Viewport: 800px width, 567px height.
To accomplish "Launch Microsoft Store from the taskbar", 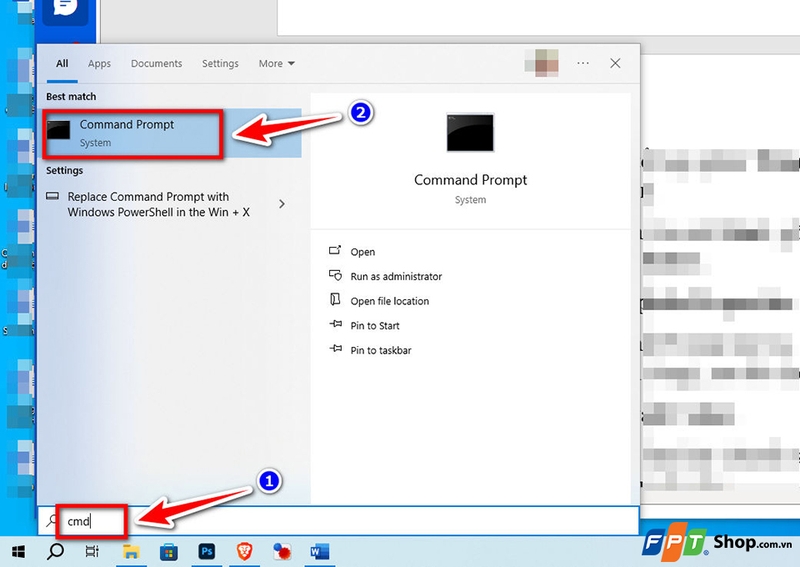I will [x=169, y=552].
